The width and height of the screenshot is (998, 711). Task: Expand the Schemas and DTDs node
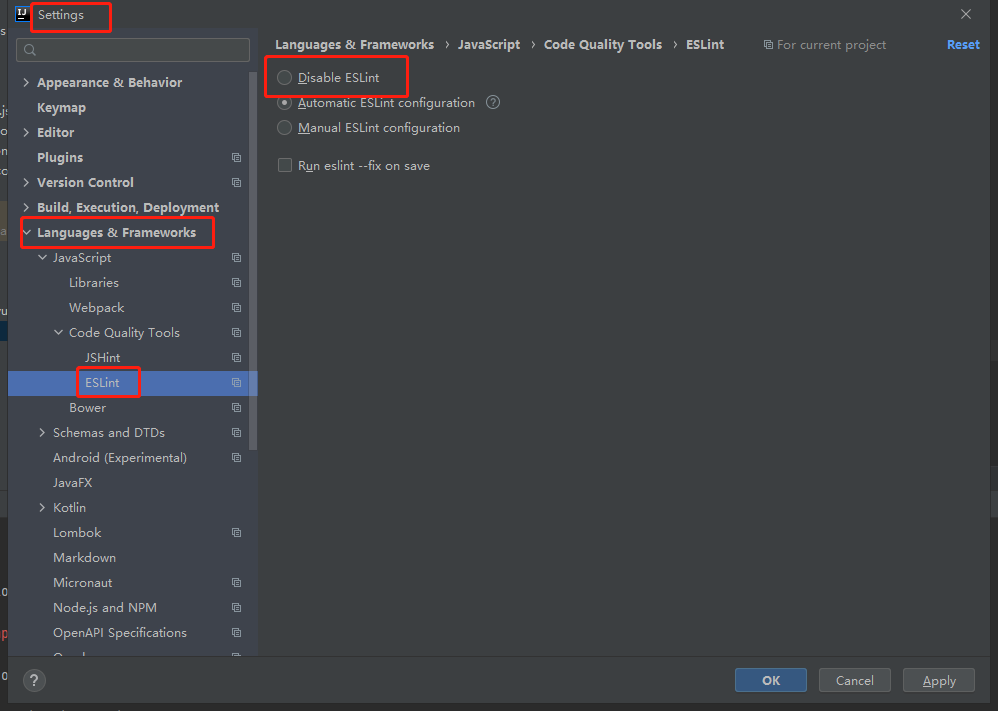[43, 433]
